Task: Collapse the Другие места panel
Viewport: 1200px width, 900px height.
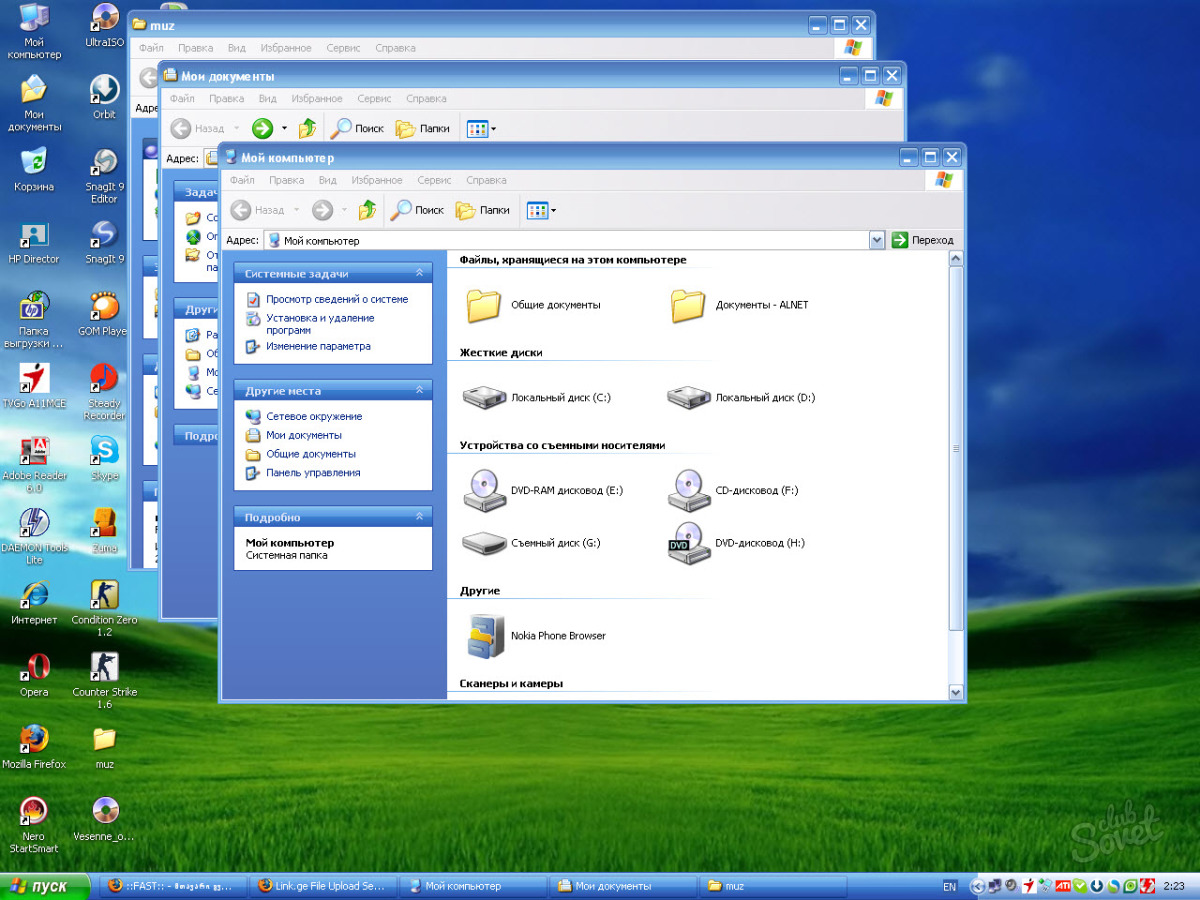Action: pyautogui.click(x=420, y=390)
